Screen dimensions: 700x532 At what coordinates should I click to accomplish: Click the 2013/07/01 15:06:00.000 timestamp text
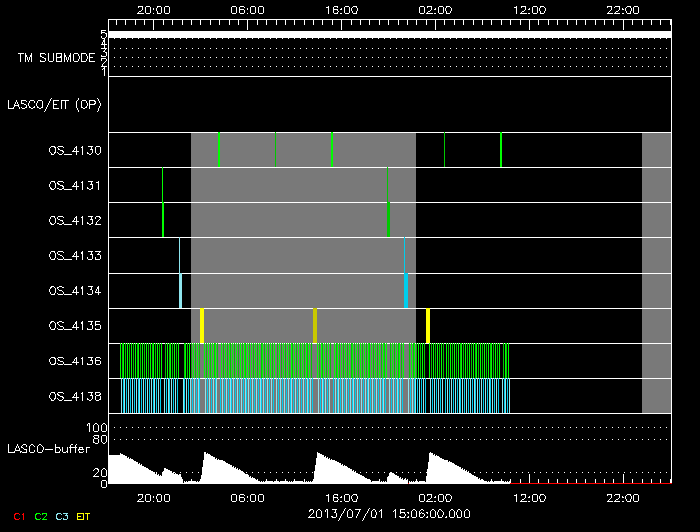(389, 514)
